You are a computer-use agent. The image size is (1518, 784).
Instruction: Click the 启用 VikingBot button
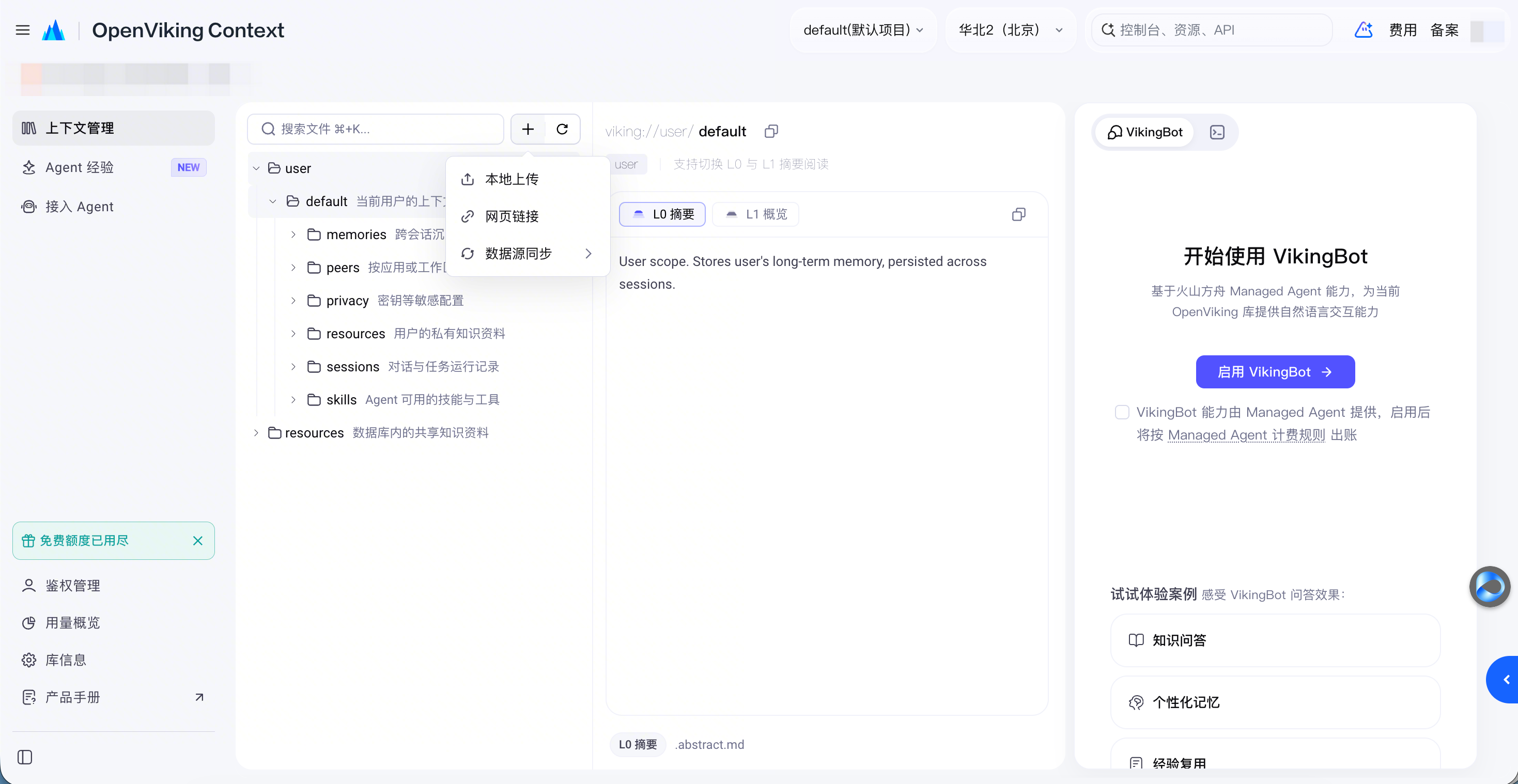point(1275,372)
